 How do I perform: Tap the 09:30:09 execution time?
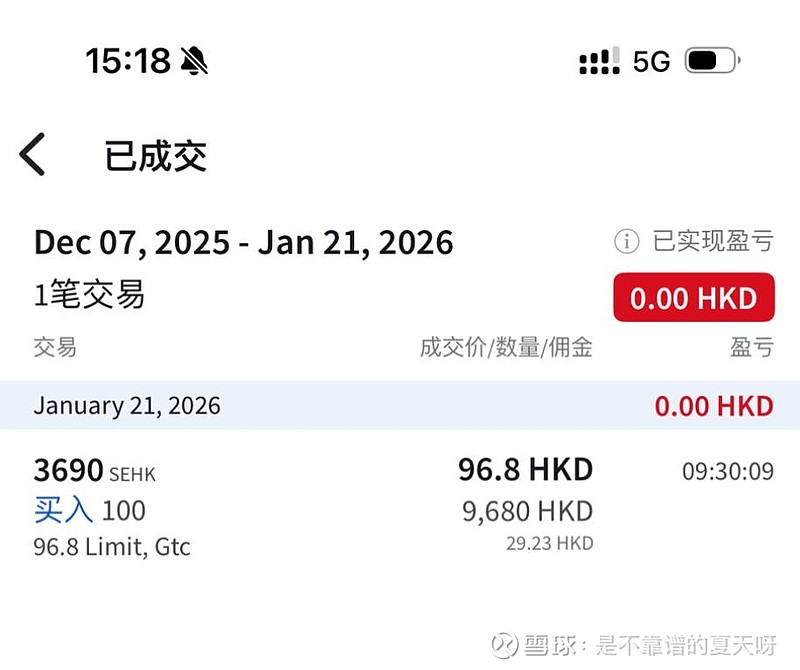727,471
